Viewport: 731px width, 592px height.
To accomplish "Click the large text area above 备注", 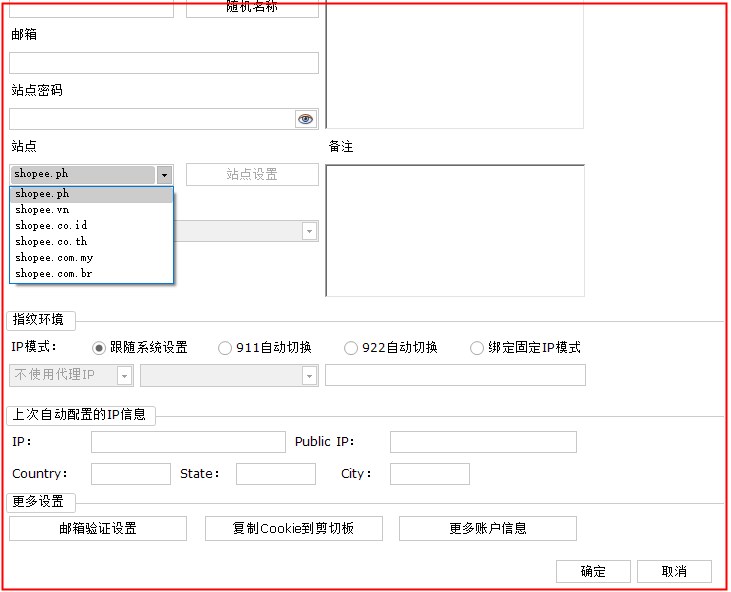I will (x=455, y=64).
